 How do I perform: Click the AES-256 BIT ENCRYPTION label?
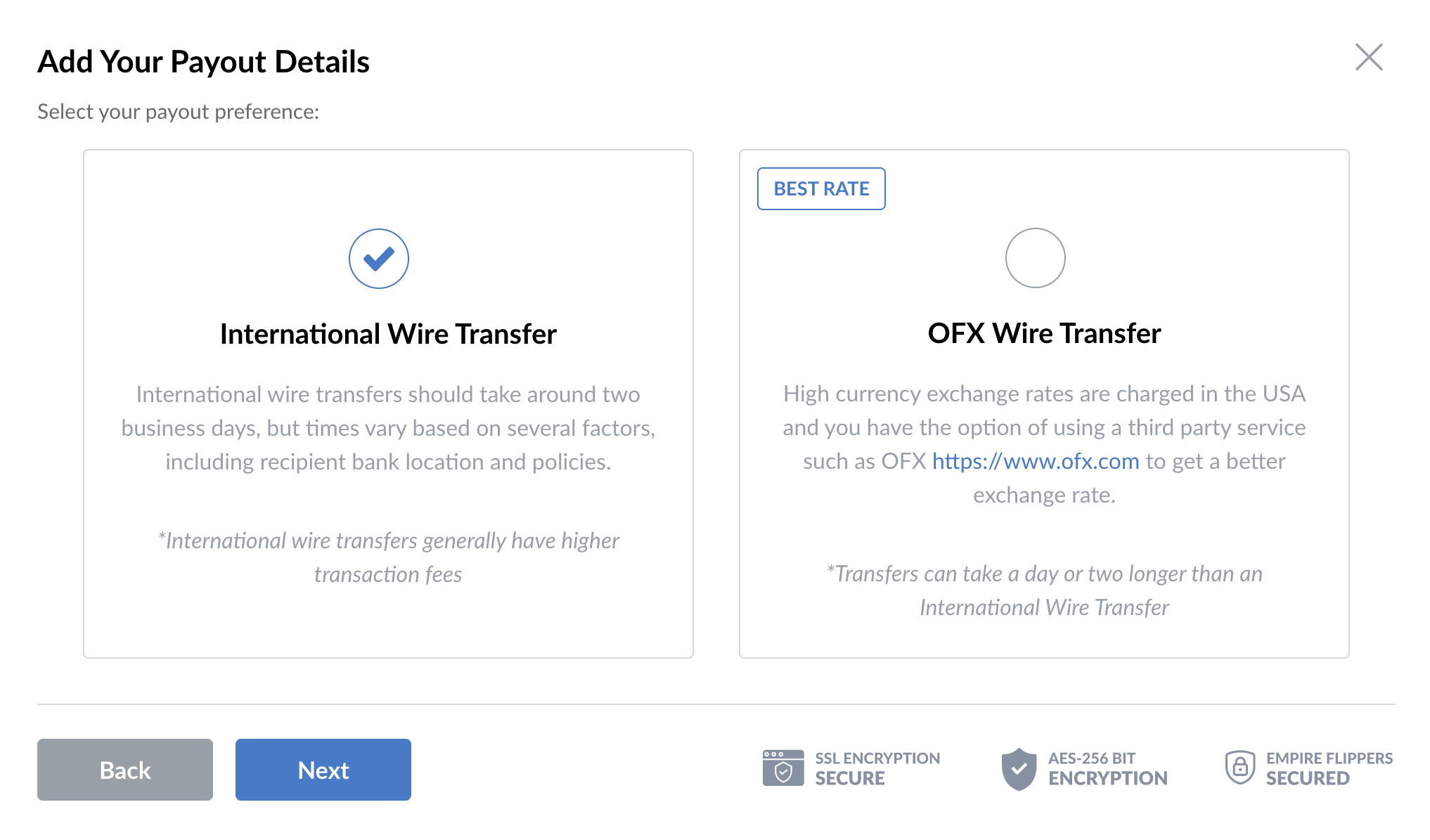(x=1108, y=768)
